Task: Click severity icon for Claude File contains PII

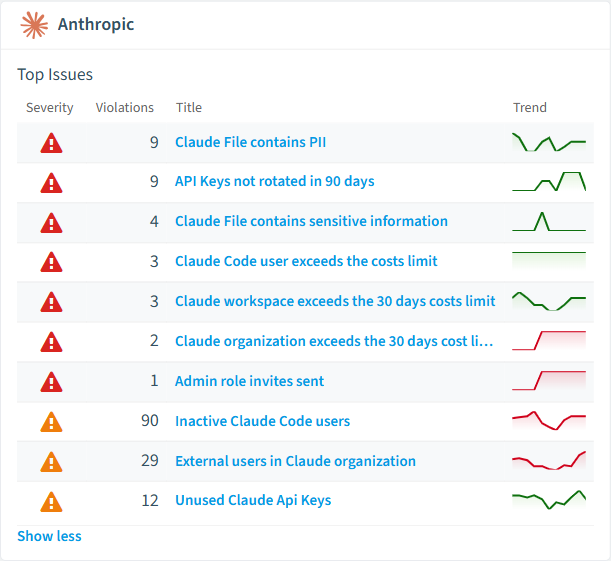Action: tap(51, 143)
